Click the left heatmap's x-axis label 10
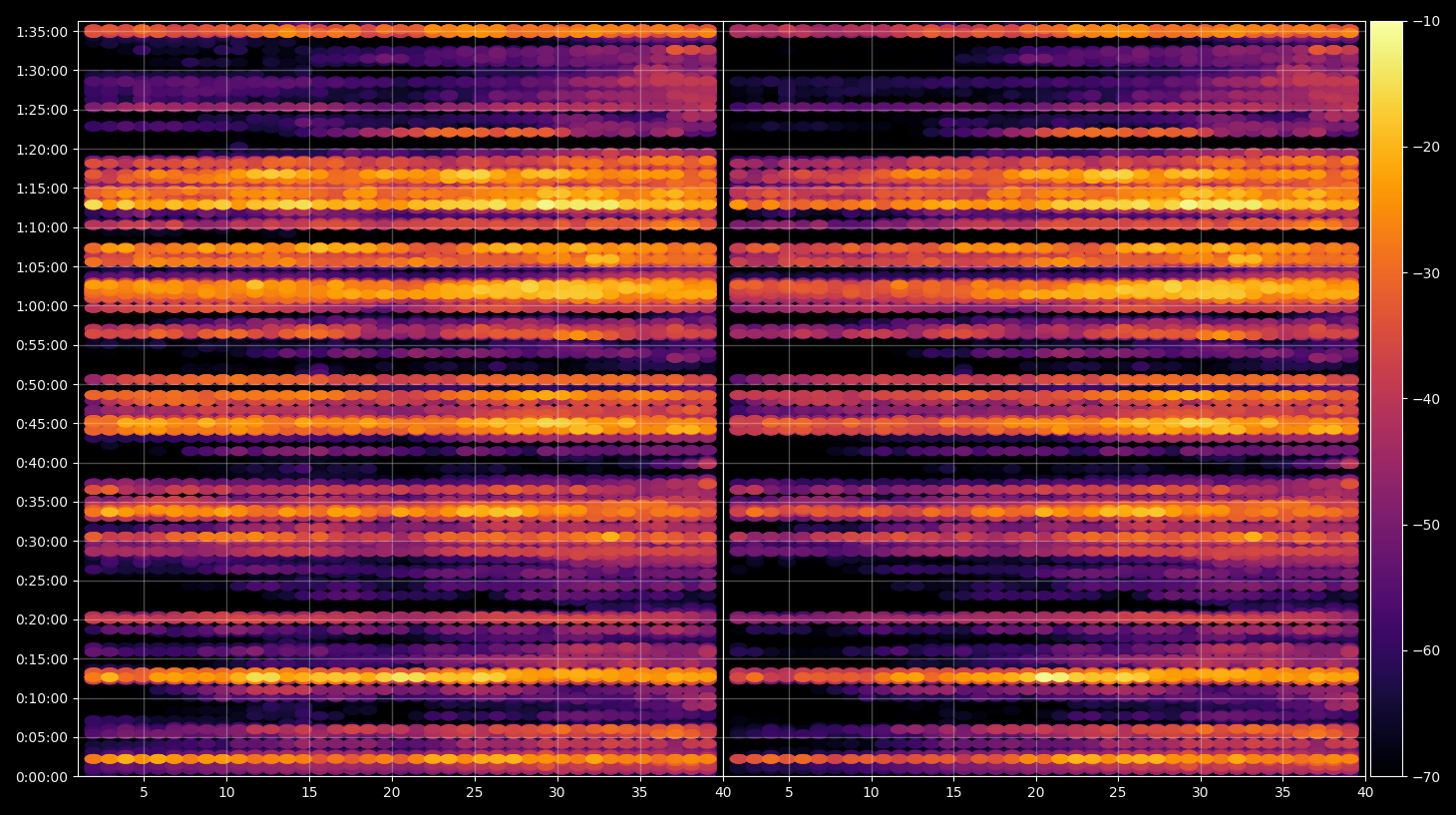Screen dimensions: 1456x815 226,793
